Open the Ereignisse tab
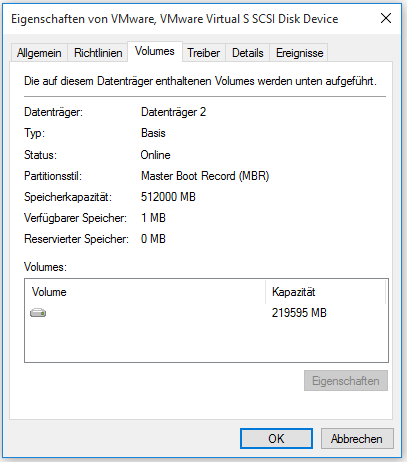 (299, 53)
